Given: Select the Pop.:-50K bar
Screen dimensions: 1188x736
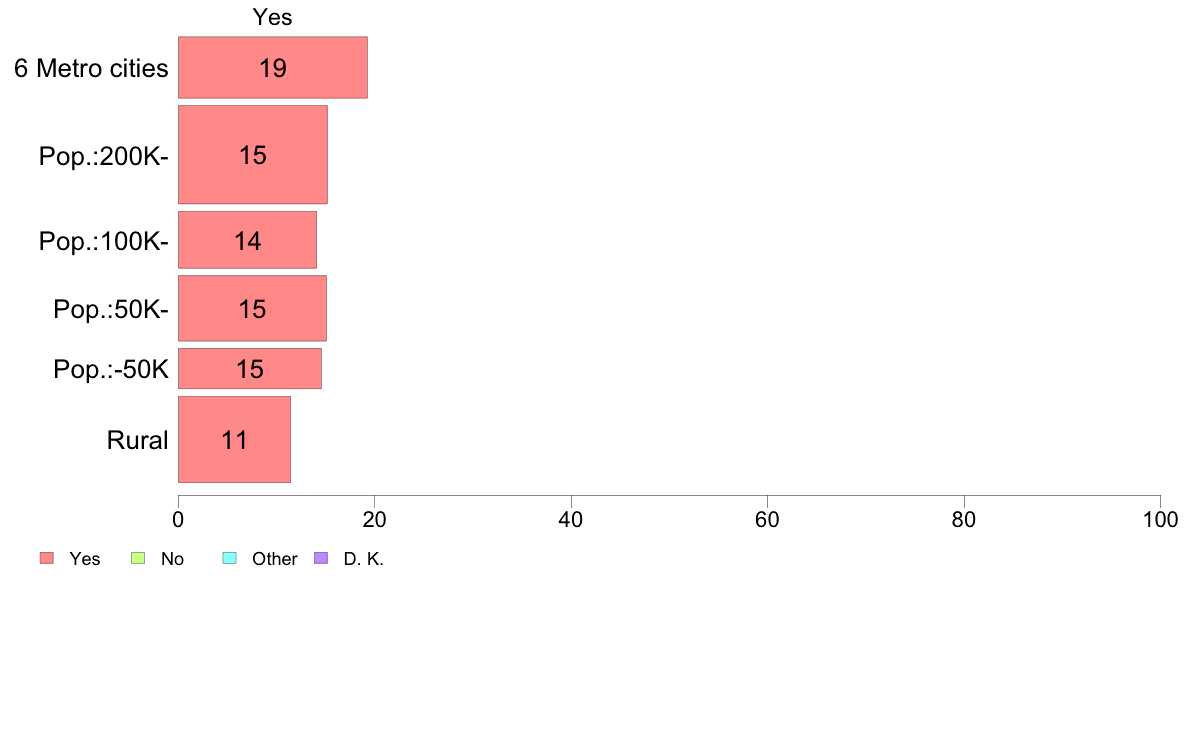Looking at the screenshot, I should pyautogui.click(x=250, y=368).
